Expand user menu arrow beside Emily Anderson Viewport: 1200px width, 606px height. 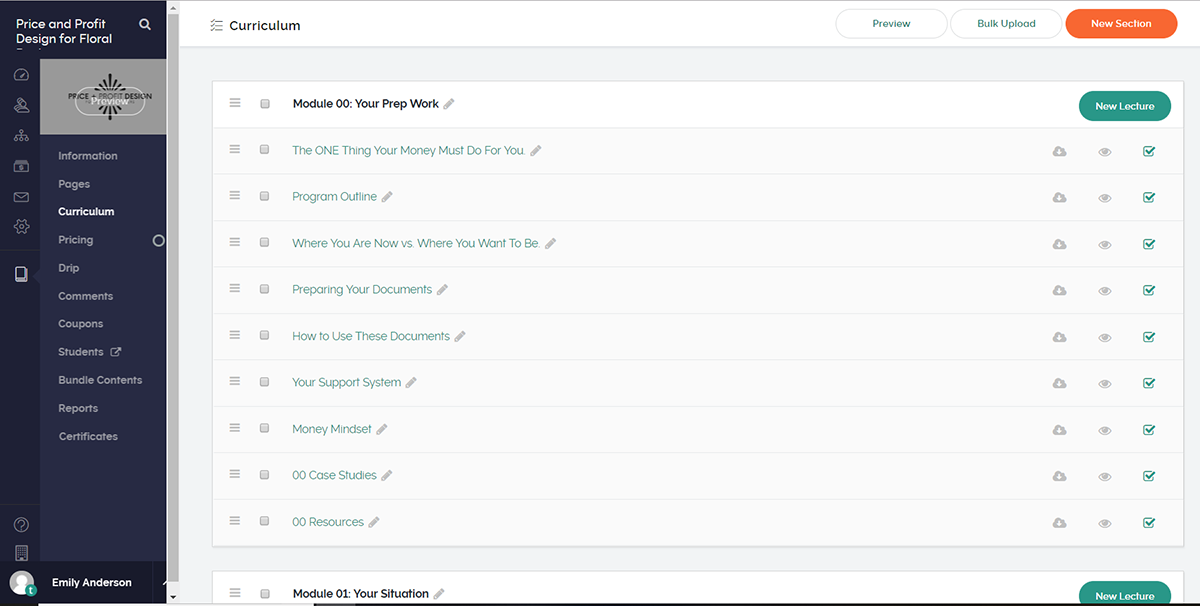(x=164, y=583)
